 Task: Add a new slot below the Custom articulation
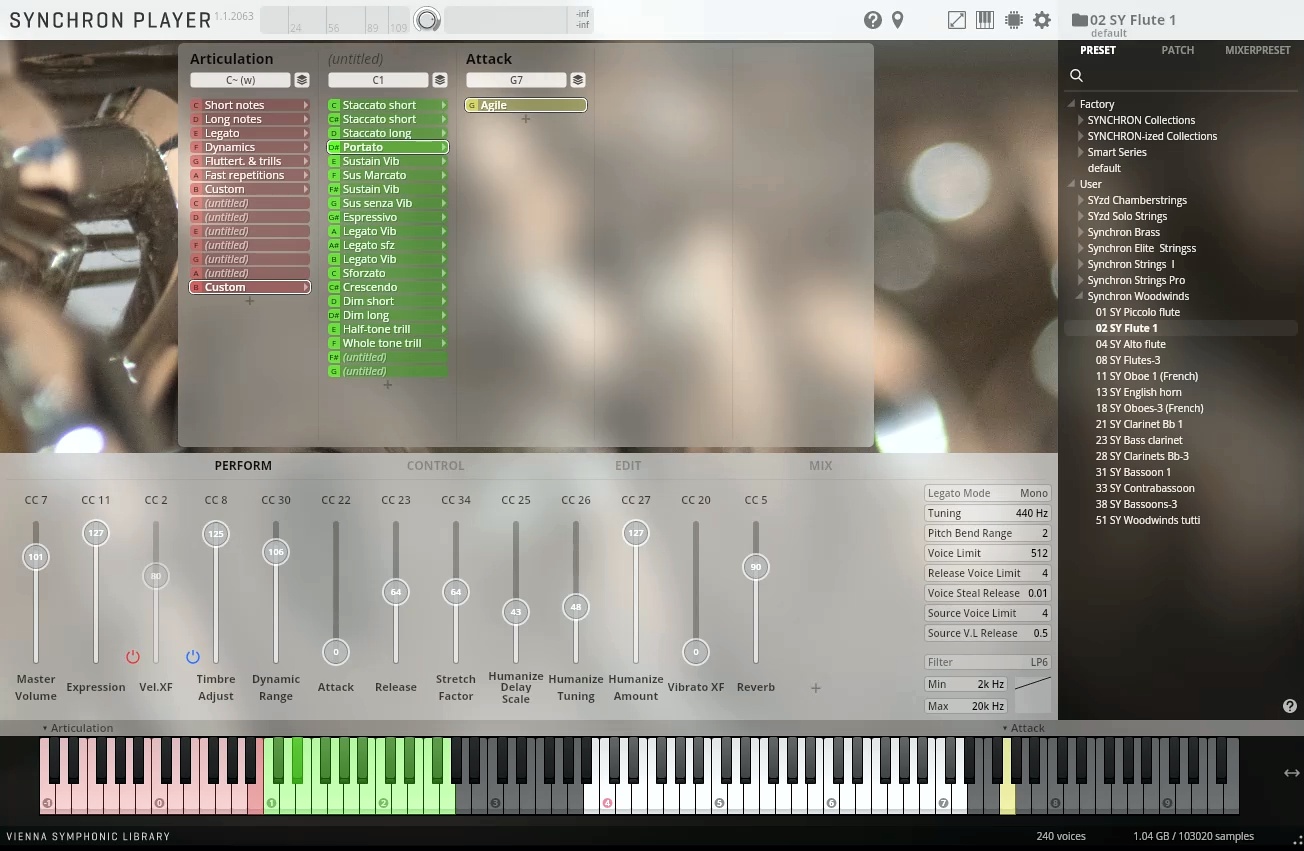[x=250, y=301]
